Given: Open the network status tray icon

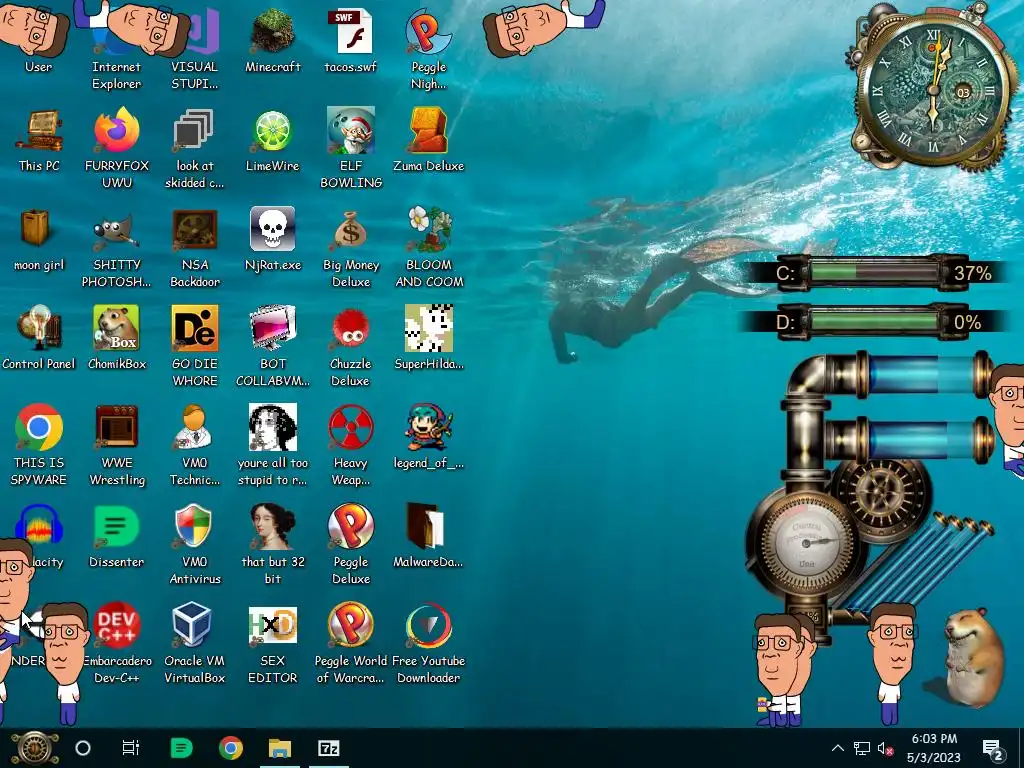Looking at the screenshot, I should click(862, 748).
